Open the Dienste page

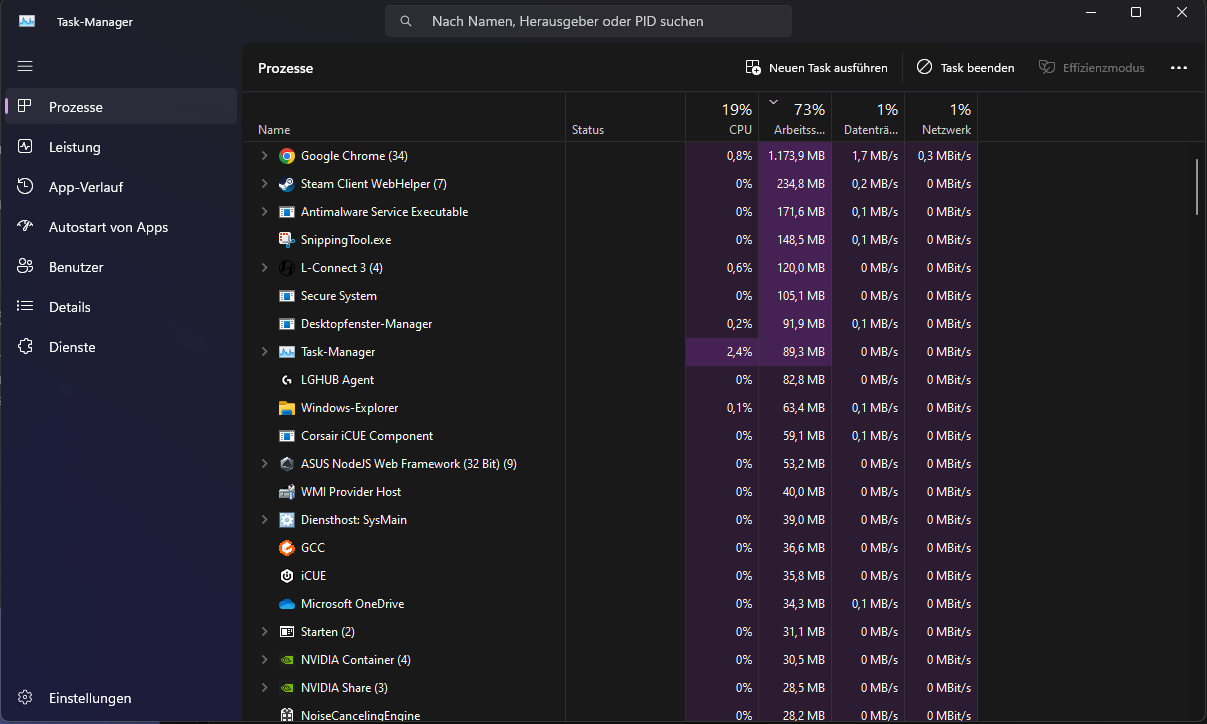coord(121,347)
